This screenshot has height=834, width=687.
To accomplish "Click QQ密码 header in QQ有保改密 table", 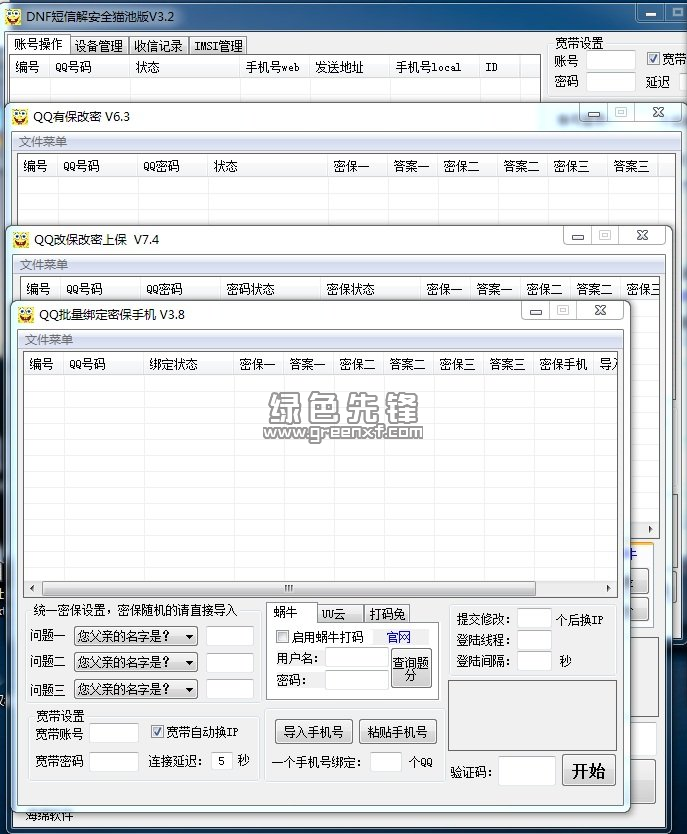I will pos(173,166).
